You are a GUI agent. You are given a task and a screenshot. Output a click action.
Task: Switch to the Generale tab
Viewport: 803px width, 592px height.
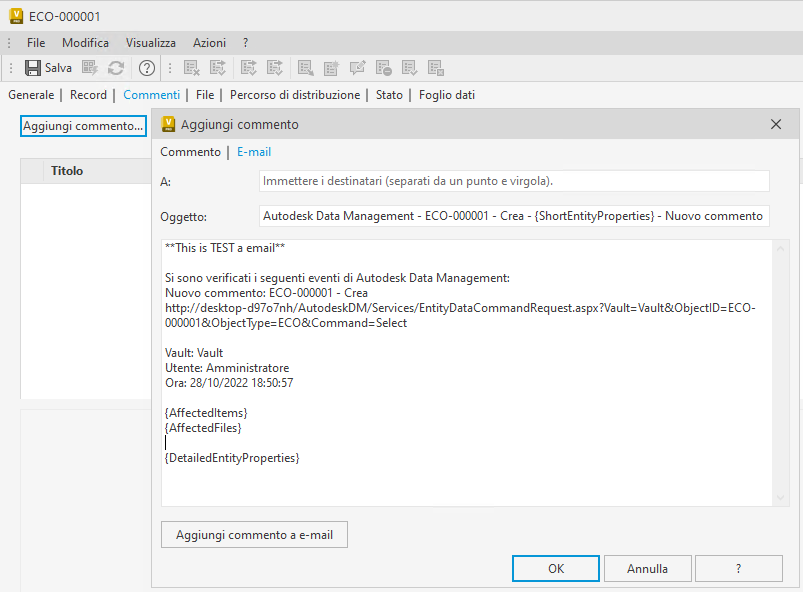click(31, 95)
